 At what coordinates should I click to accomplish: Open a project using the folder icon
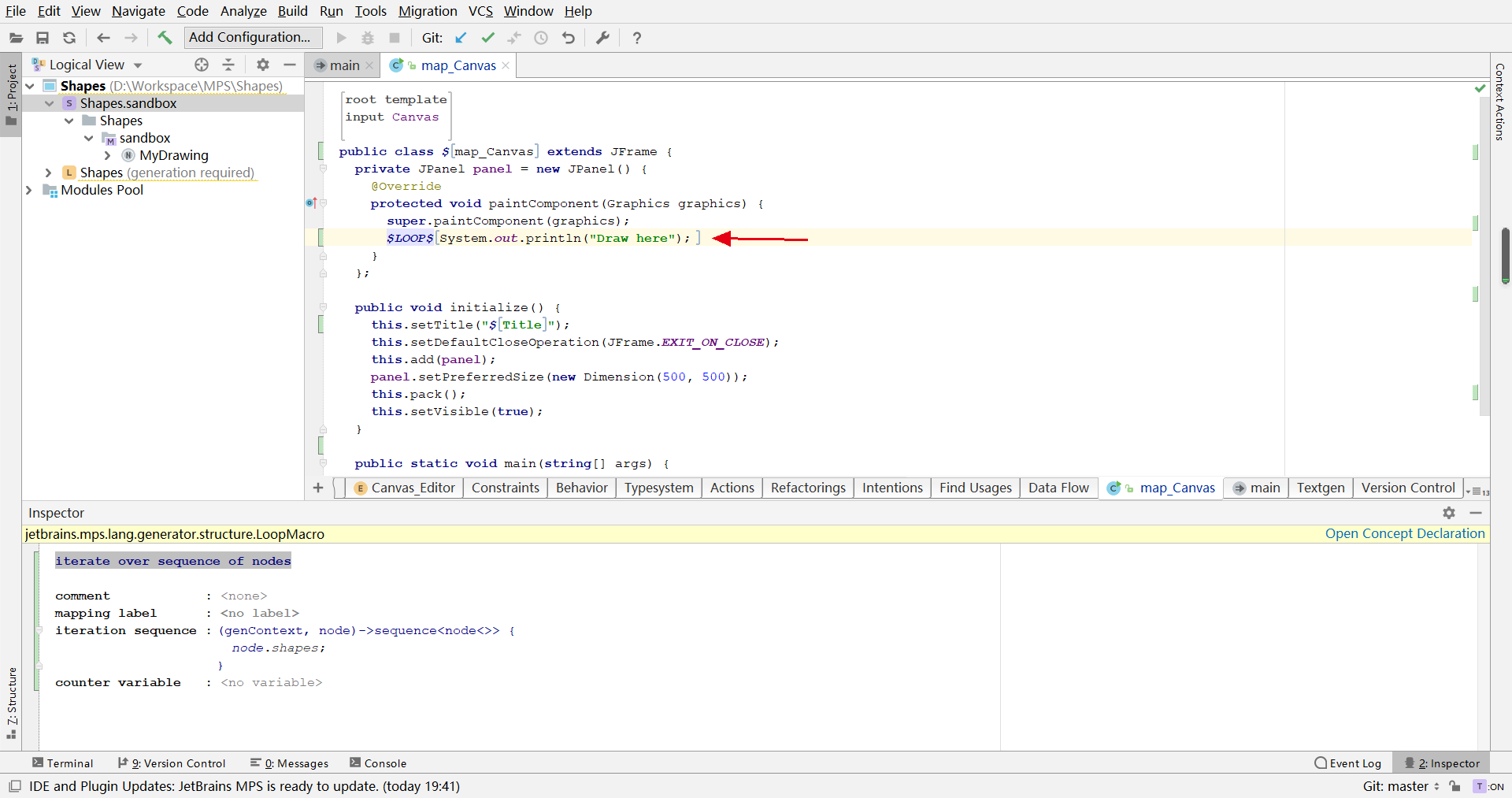[15, 38]
